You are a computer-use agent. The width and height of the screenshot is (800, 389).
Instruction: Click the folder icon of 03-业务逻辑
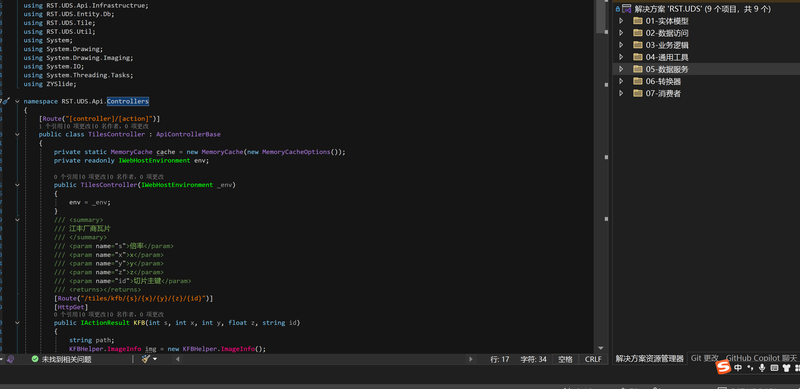point(637,45)
